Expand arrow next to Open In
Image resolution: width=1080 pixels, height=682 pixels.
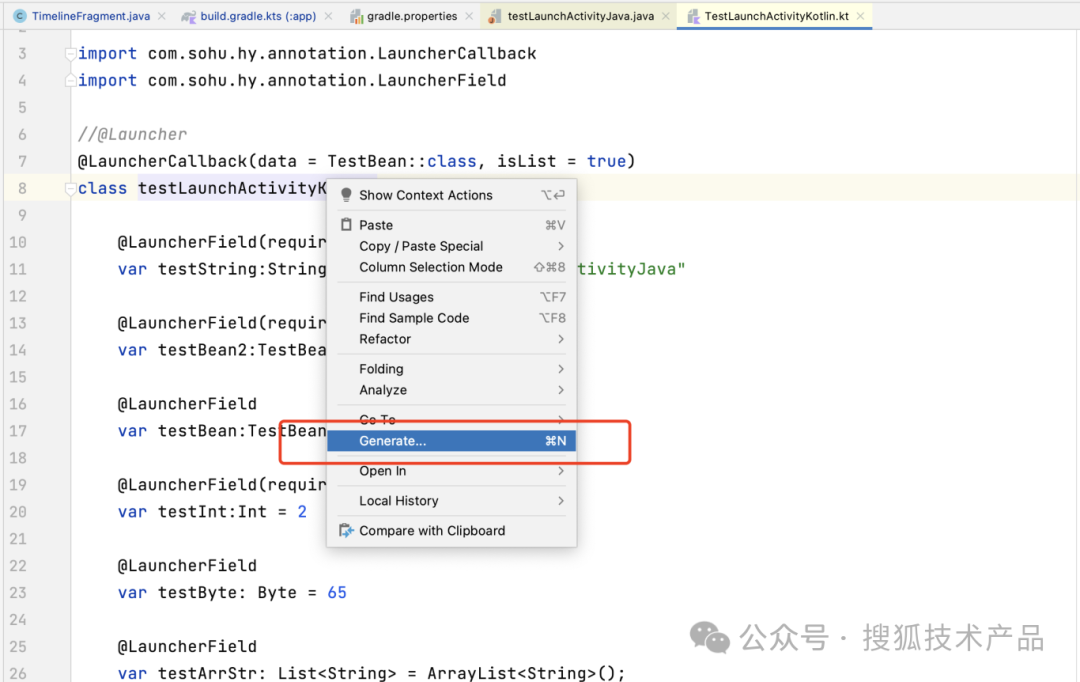pos(561,471)
